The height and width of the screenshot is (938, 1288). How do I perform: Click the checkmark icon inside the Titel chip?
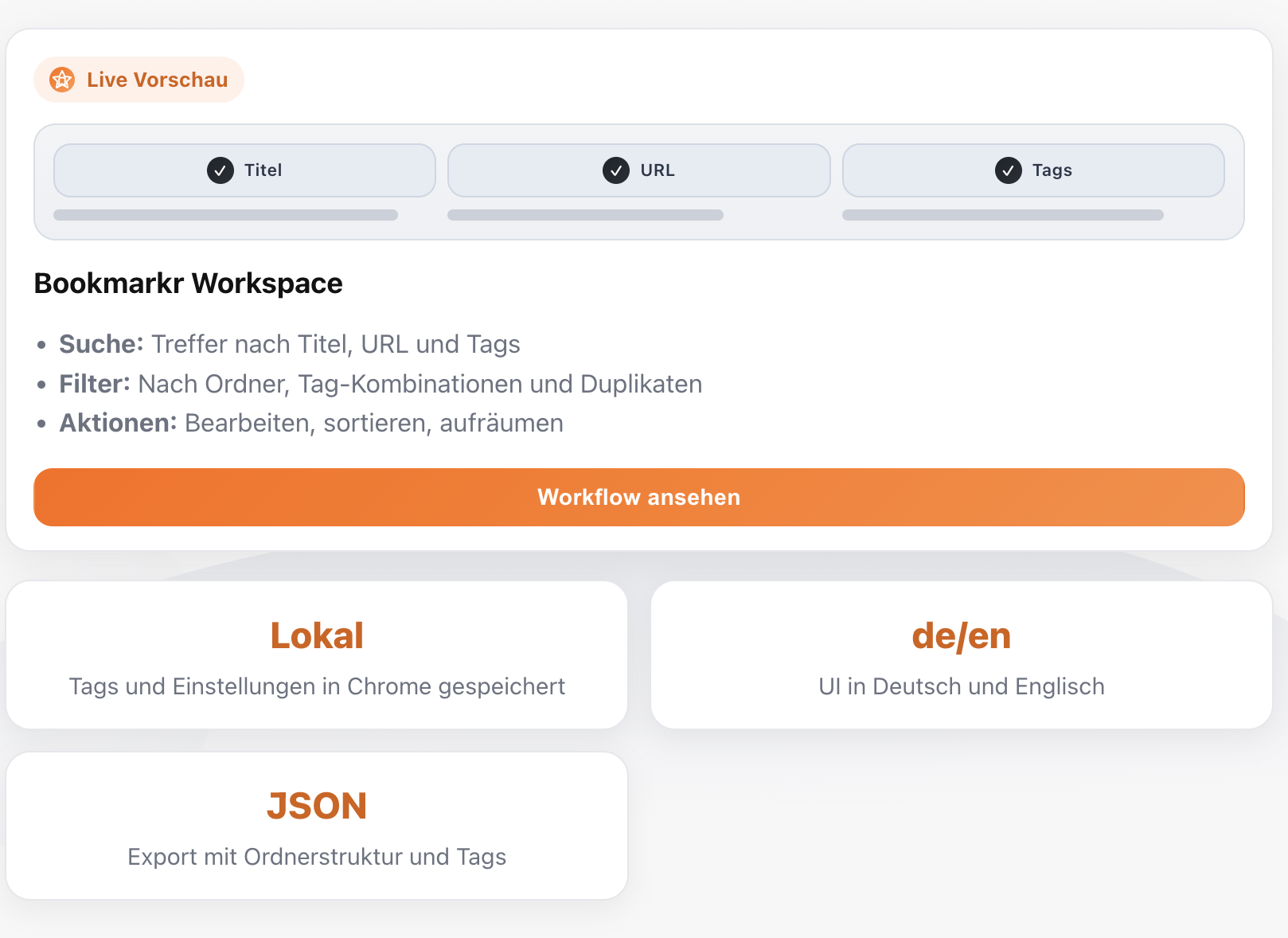point(218,170)
